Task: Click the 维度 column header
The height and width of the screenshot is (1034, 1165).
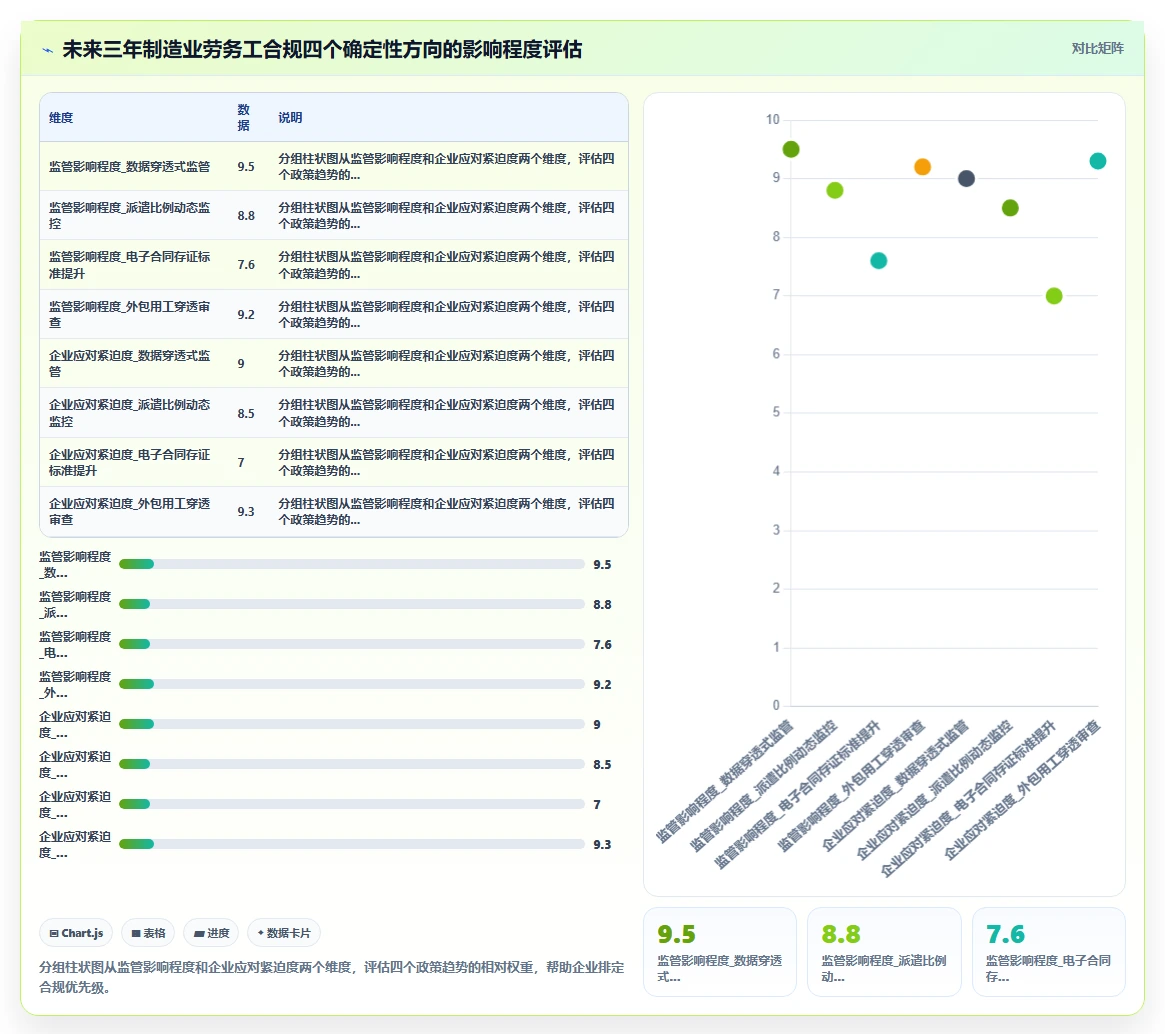Action: tap(61, 117)
